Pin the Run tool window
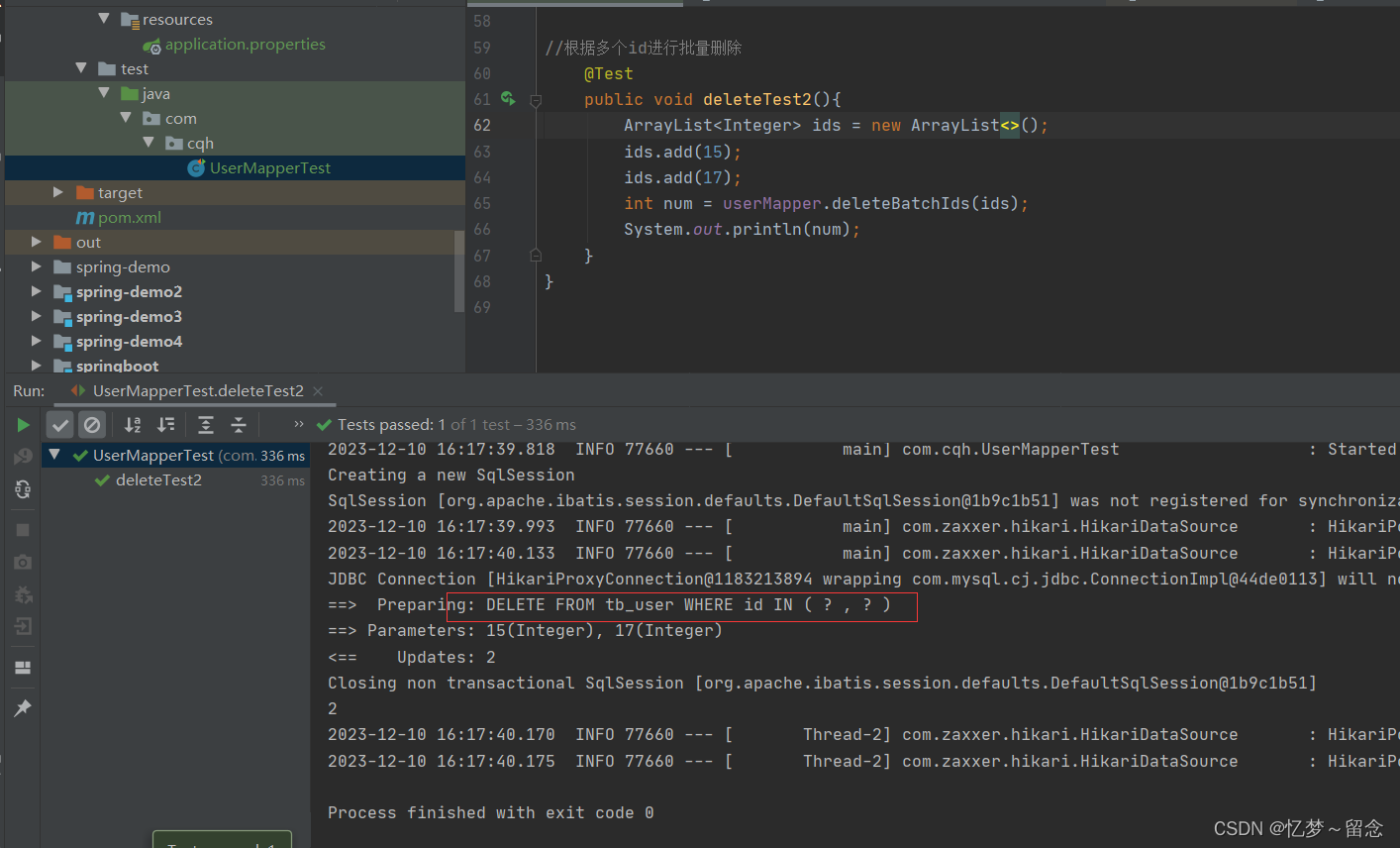Image resolution: width=1400 pixels, height=848 pixels. (23, 707)
